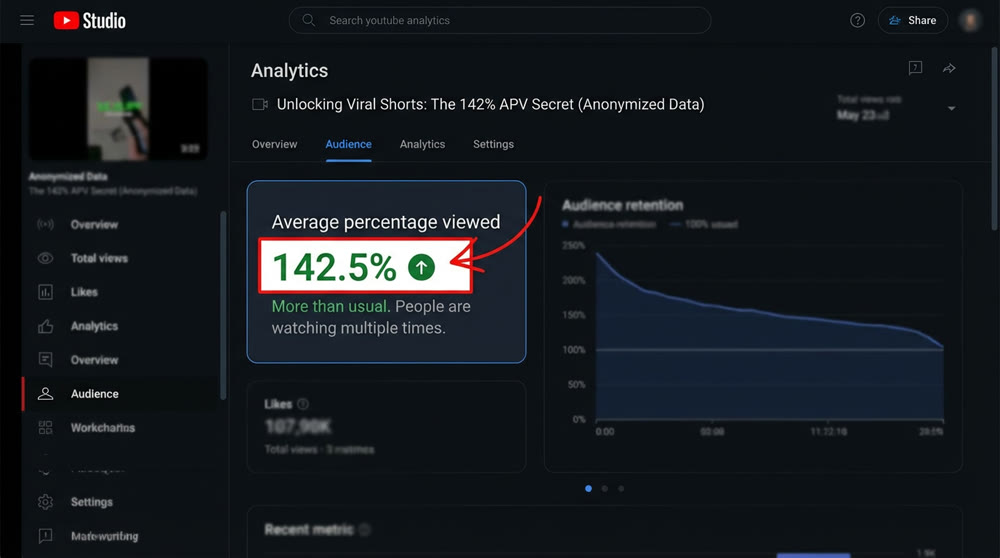The width and height of the screenshot is (1000, 558).
Task: Click the gear icon beside Settings
Action: [x=45, y=502]
